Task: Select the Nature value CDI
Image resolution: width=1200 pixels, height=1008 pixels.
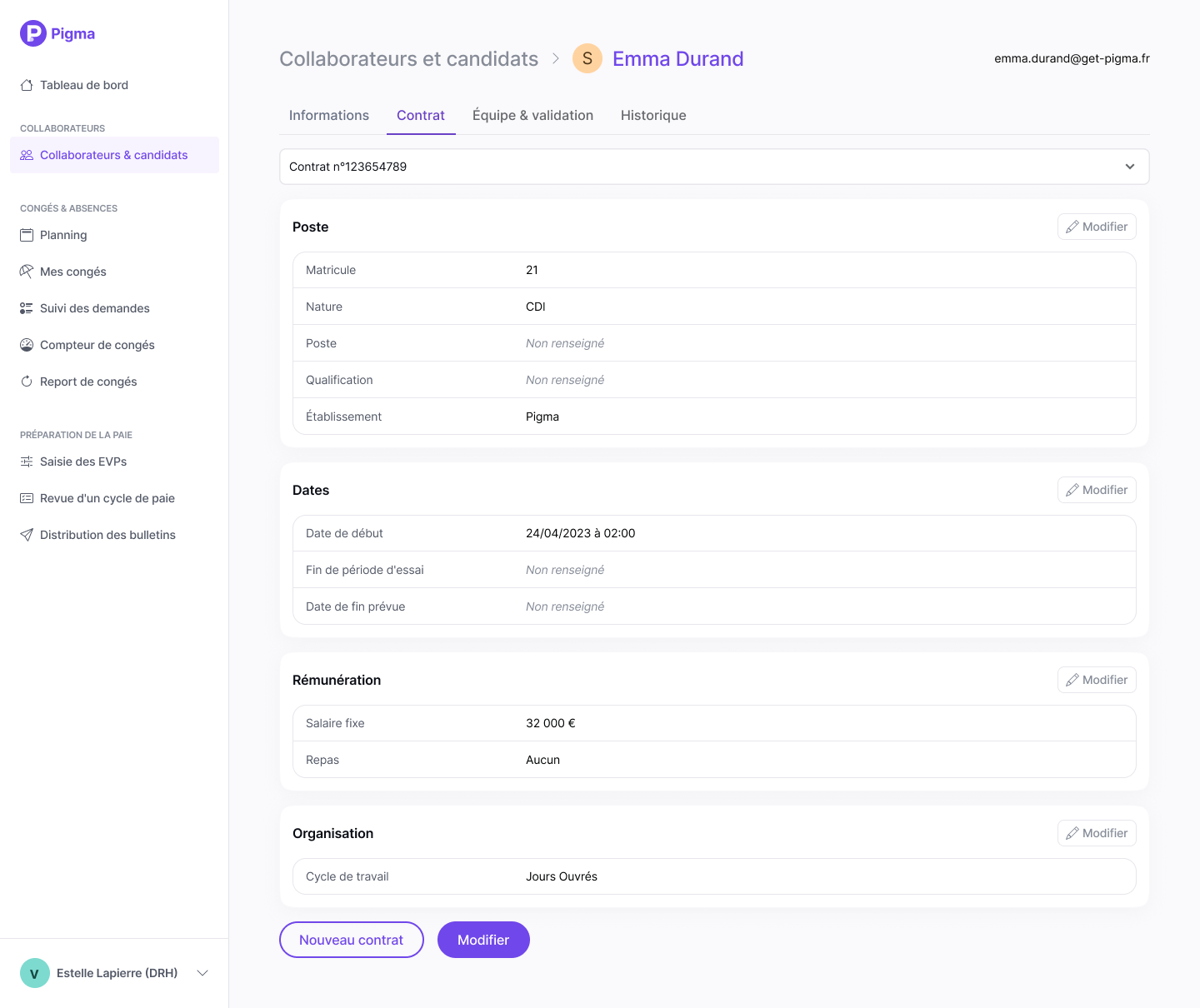Action: (536, 307)
